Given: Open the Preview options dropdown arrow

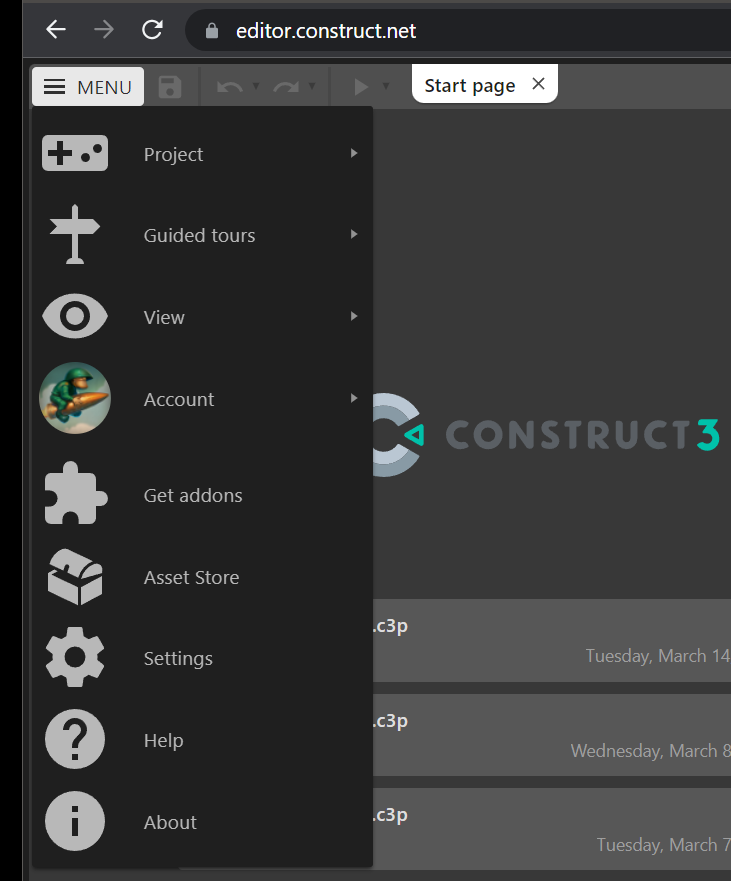Looking at the screenshot, I should (x=386, y=87).
